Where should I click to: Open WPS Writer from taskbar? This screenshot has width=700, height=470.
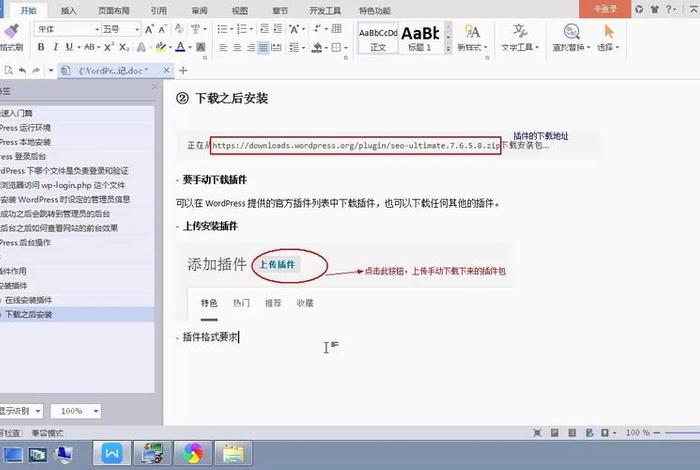coord(112,454)
